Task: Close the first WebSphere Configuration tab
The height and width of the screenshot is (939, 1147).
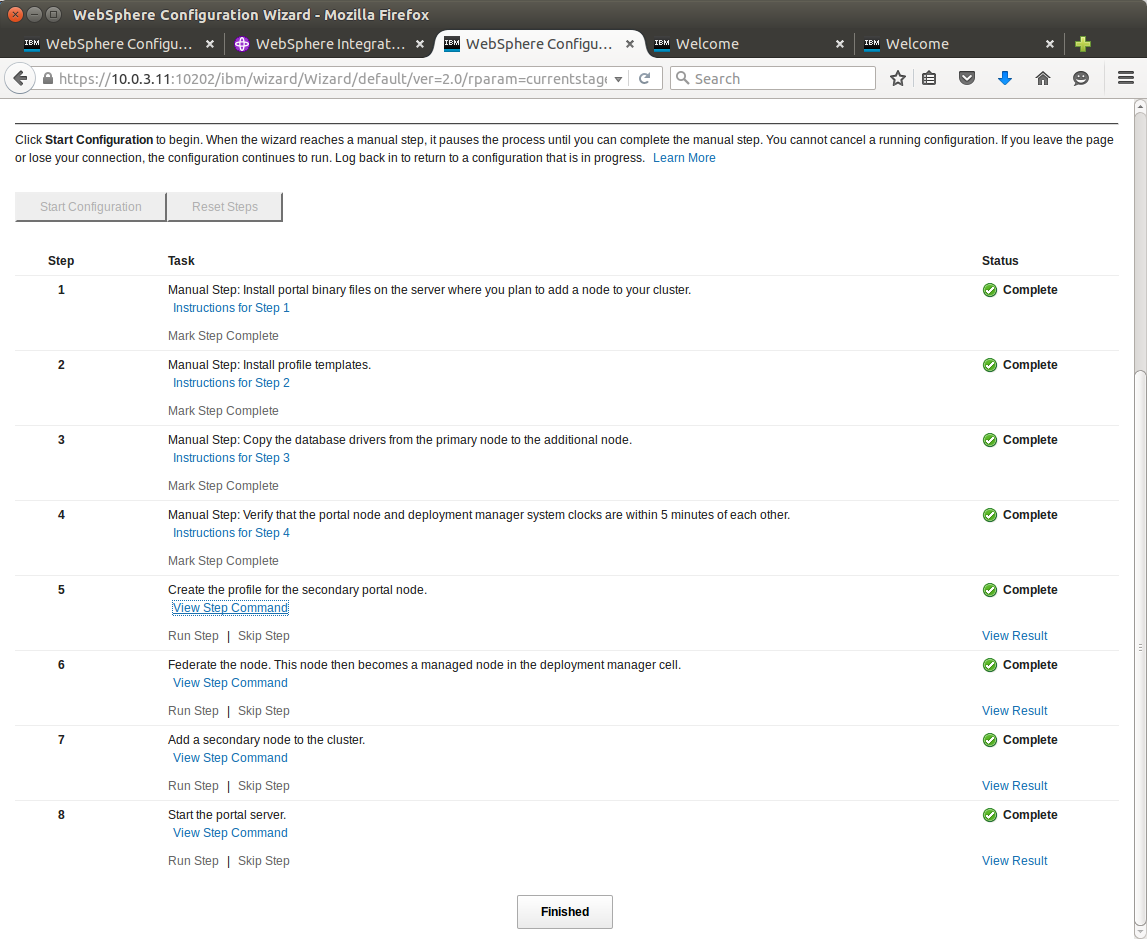Action: coord(210,44)
